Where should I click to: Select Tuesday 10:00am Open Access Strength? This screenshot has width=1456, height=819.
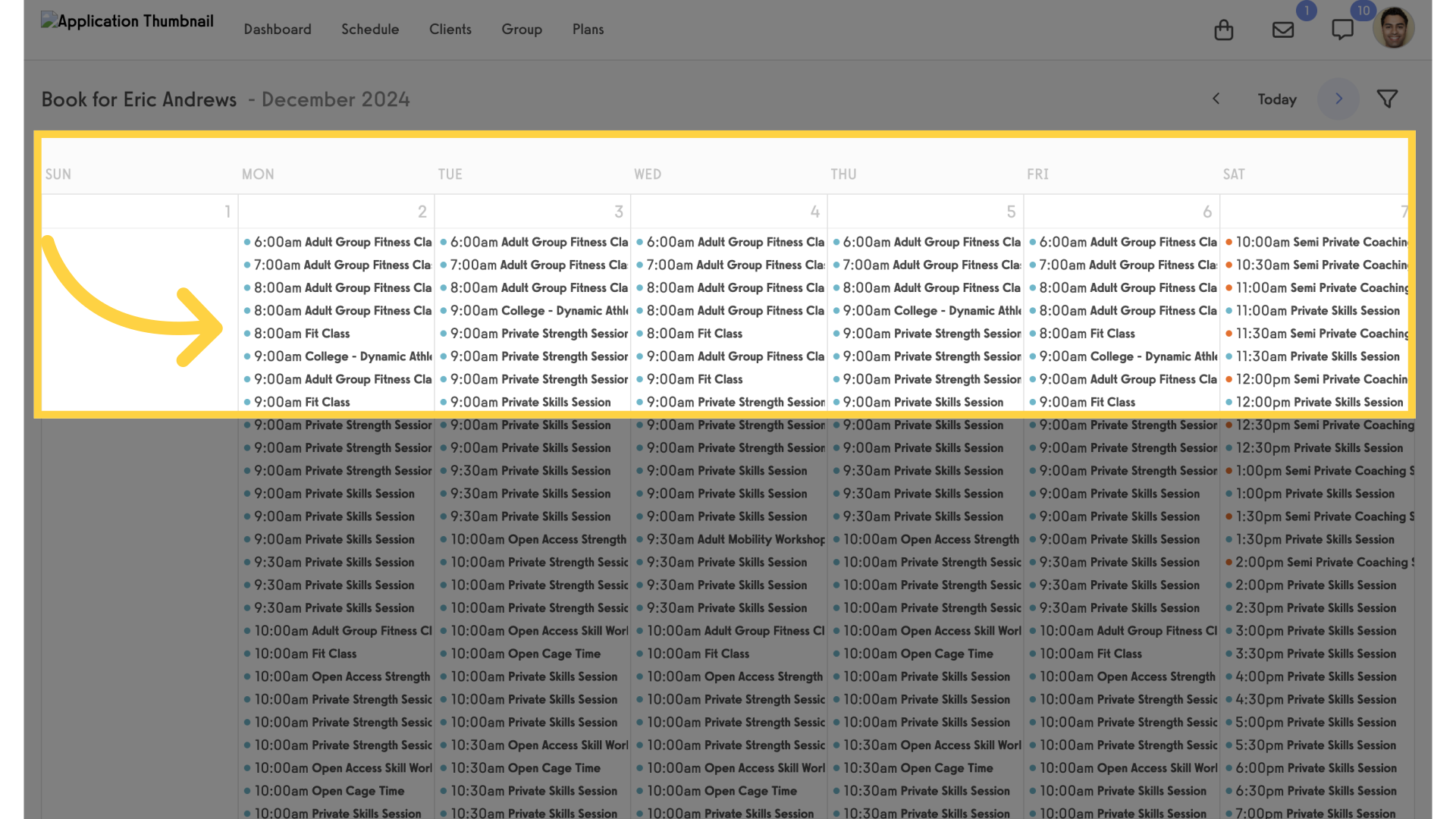click(x=534, y=539)
